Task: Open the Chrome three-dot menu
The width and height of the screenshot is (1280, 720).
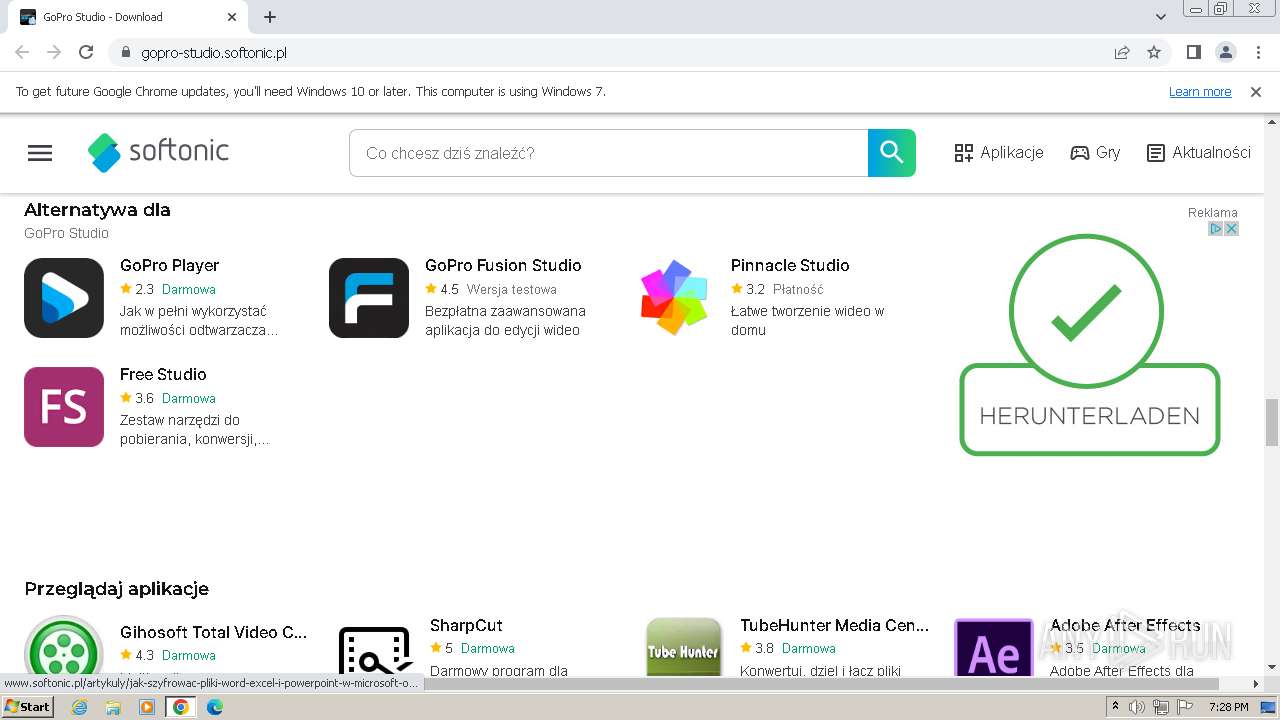Action: pos(1256,52)
